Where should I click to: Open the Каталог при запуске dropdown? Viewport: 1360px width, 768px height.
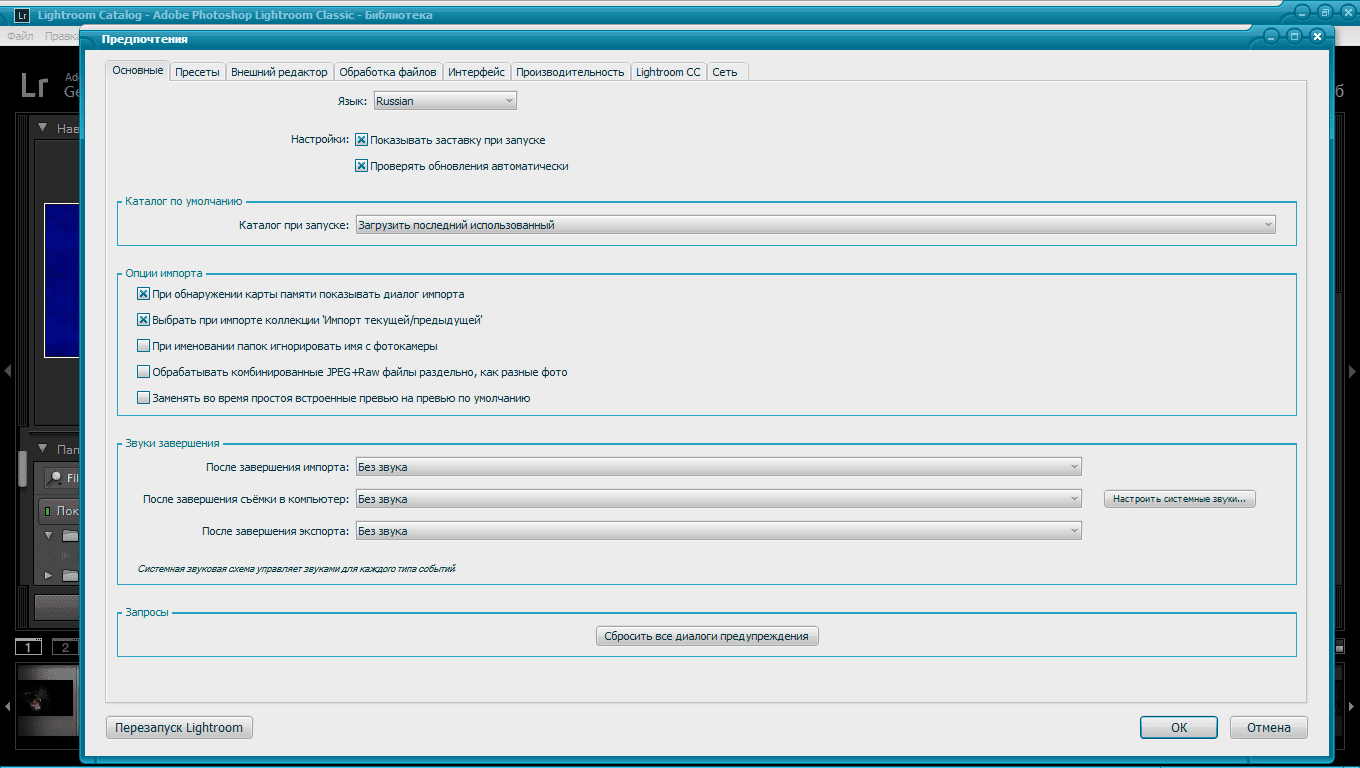click(815, 225)
